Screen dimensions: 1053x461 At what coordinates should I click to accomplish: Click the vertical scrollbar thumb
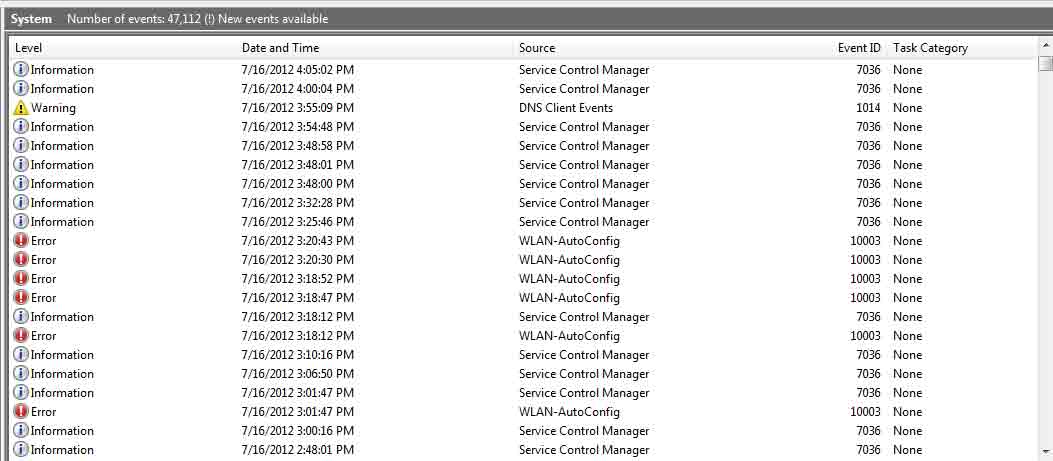(x=1045, y=64)
